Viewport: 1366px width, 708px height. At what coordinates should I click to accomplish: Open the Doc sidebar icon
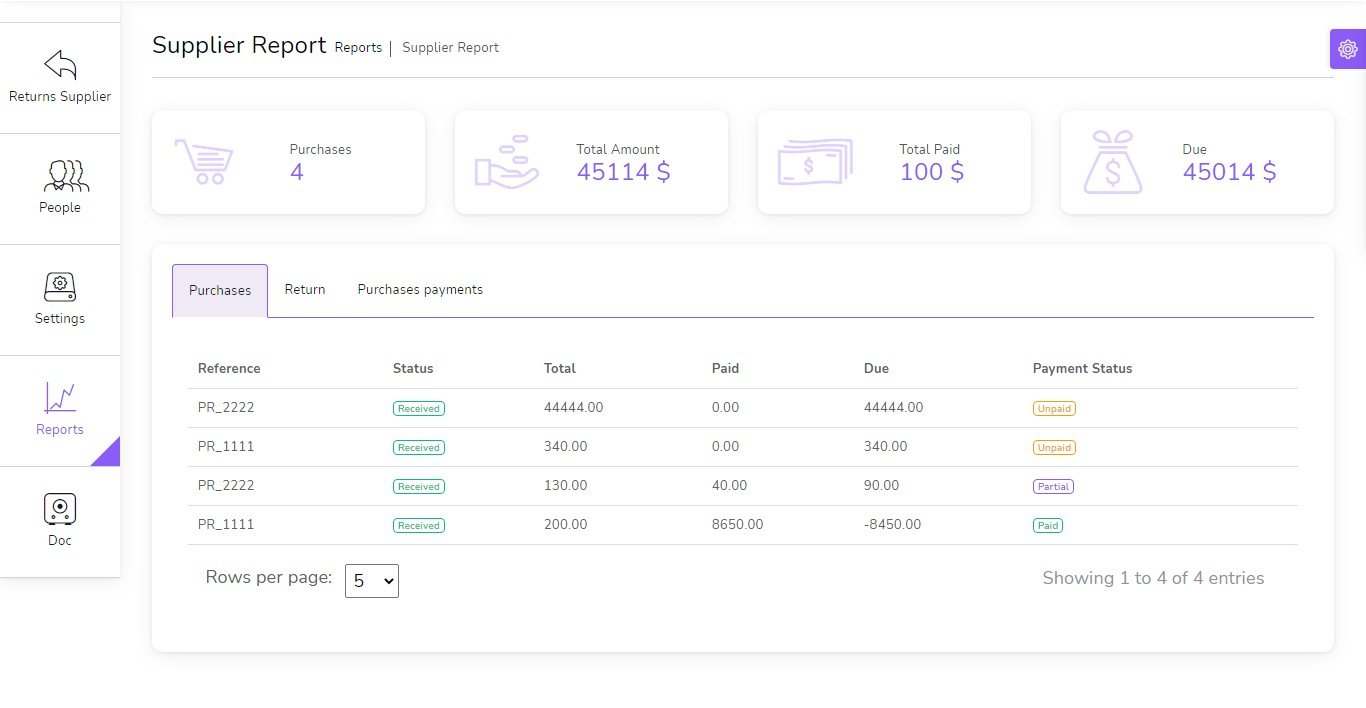coord(60,509)
